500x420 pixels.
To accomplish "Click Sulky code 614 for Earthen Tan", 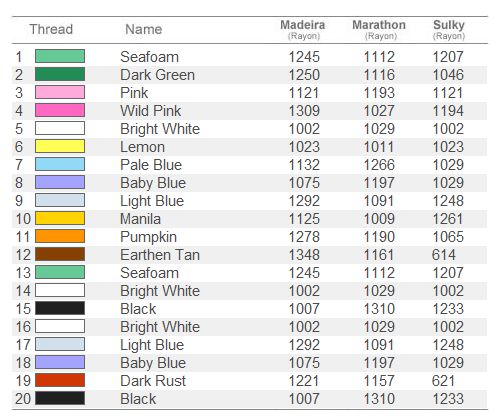I will coord(443,255).
